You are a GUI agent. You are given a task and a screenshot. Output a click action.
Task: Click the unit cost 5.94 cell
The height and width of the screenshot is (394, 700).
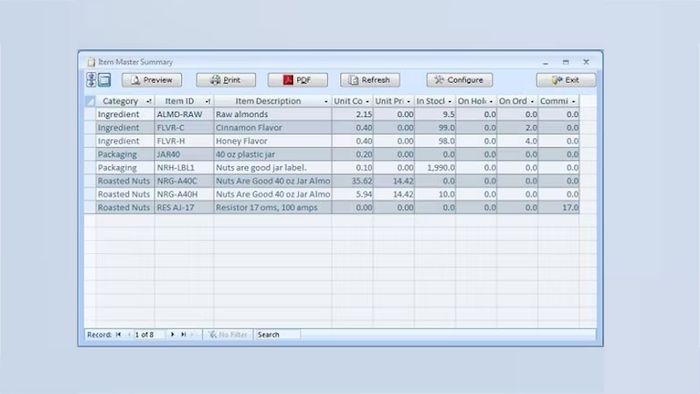coord(353,194)
